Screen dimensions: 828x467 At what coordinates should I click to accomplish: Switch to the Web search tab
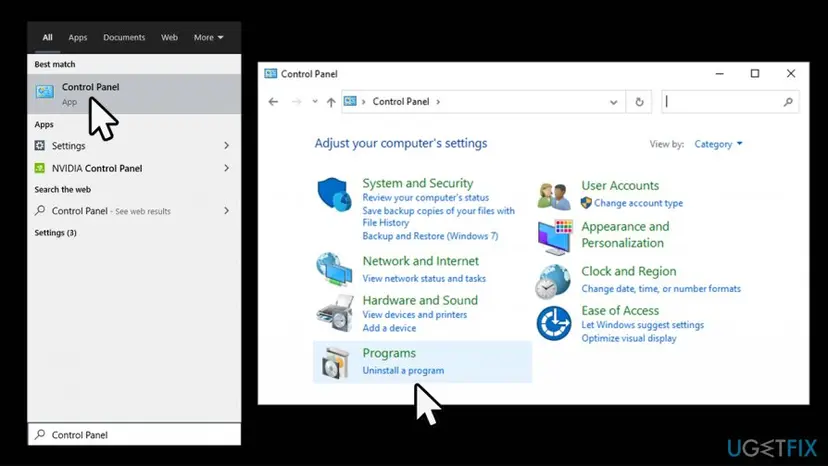pos(170,38)
